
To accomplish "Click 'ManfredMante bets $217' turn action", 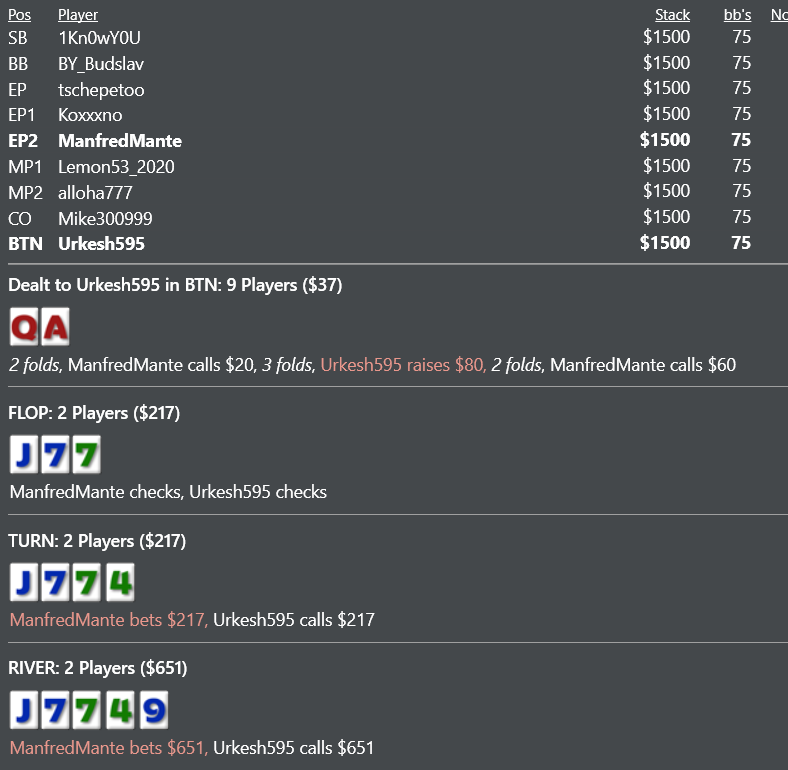I will tap(109, 619).
